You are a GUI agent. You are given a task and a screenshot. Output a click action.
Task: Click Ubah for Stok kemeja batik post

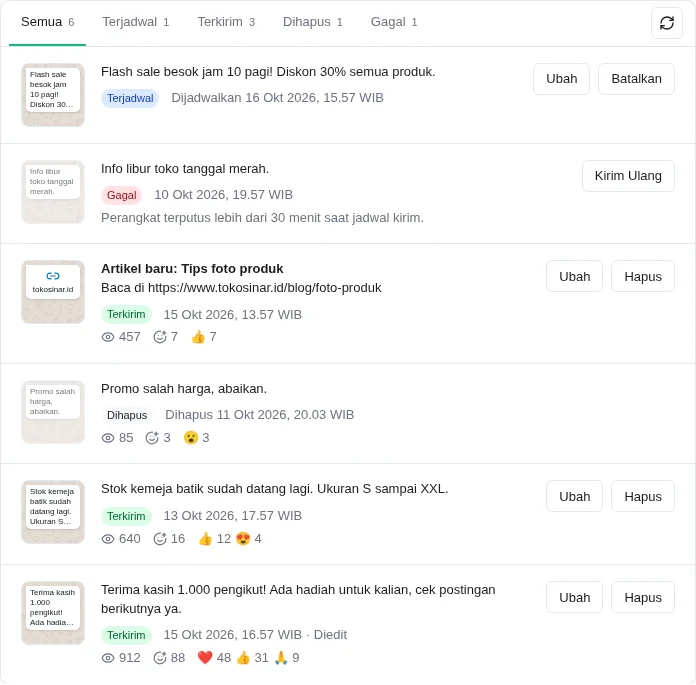[x=574, y=496]
